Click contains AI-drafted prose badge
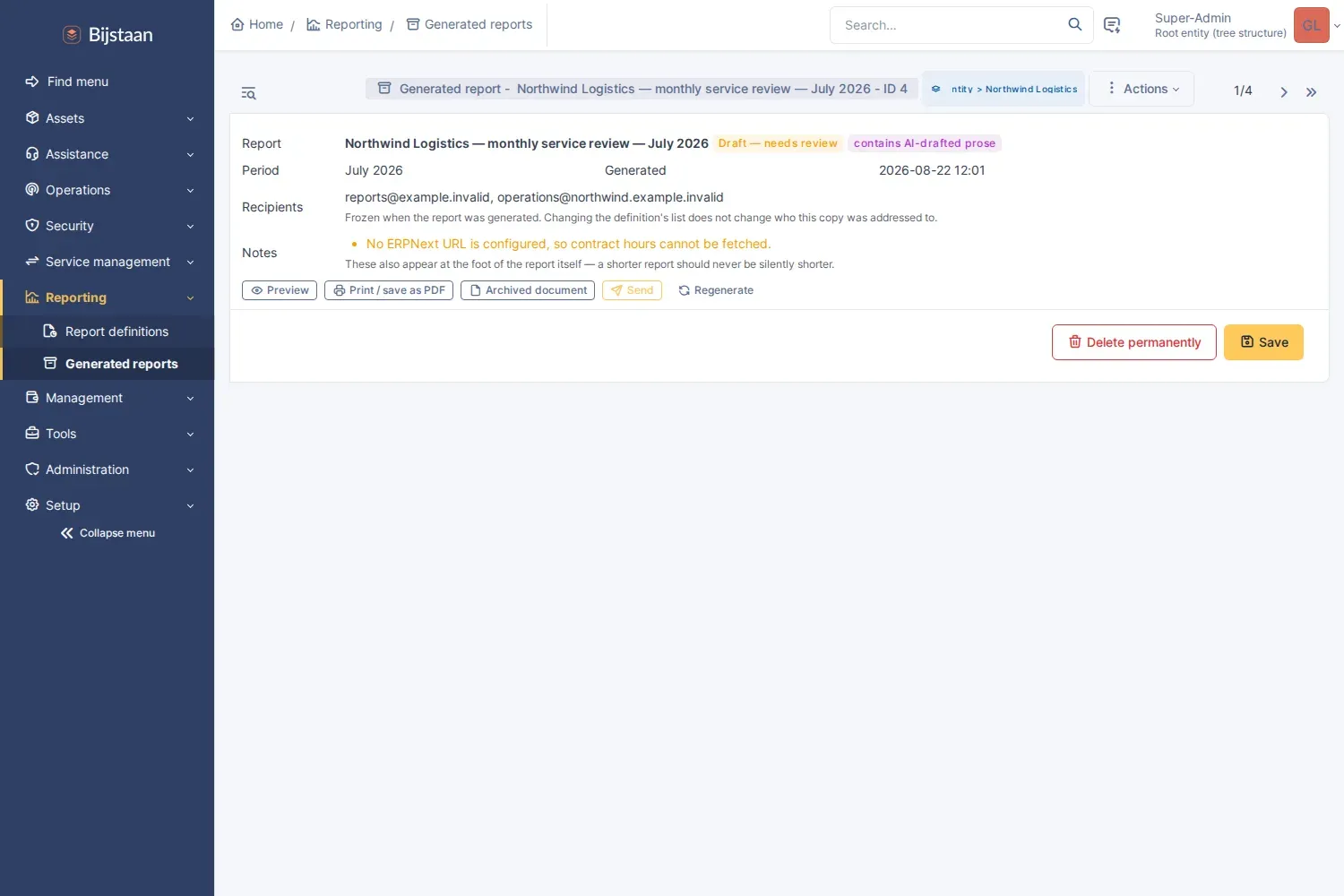Viewport: 1344px width, 896px height. tap(925, 143)
